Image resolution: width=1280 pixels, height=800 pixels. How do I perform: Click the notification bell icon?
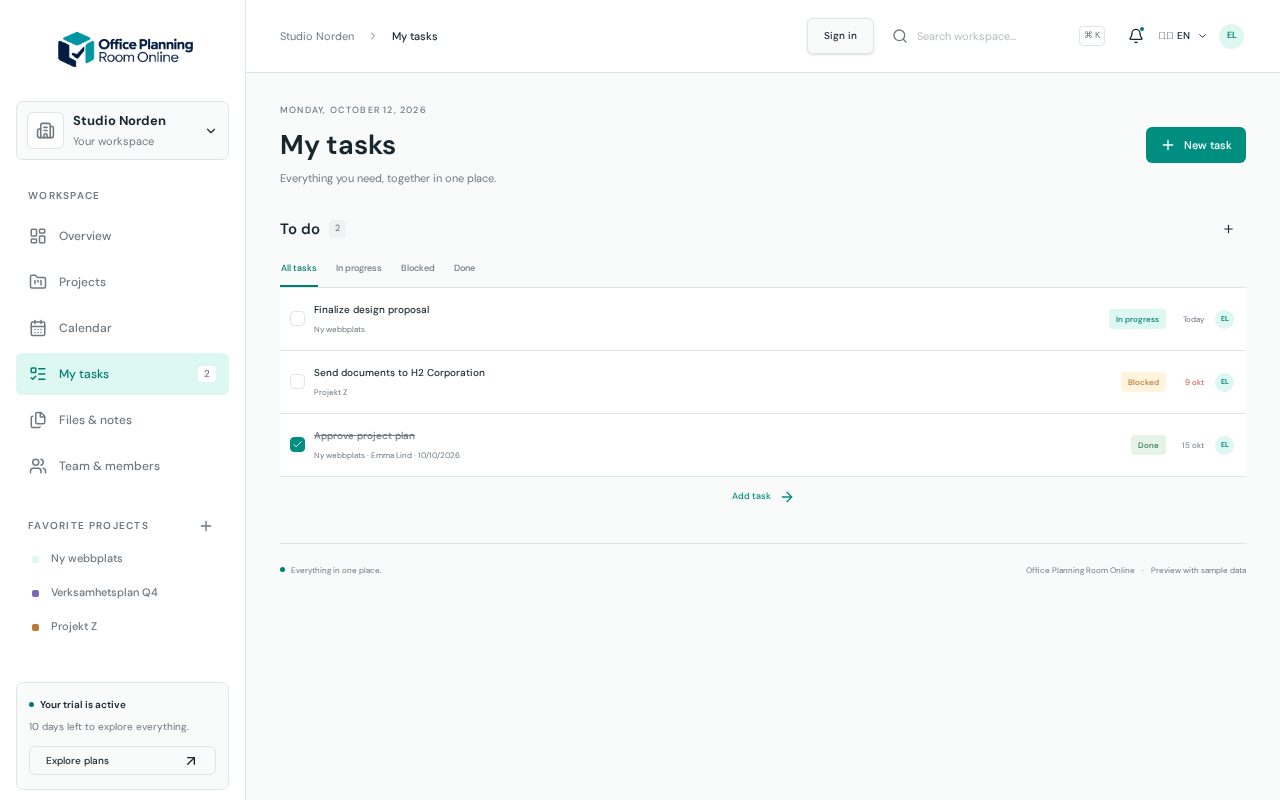(x=1136, y=36)
